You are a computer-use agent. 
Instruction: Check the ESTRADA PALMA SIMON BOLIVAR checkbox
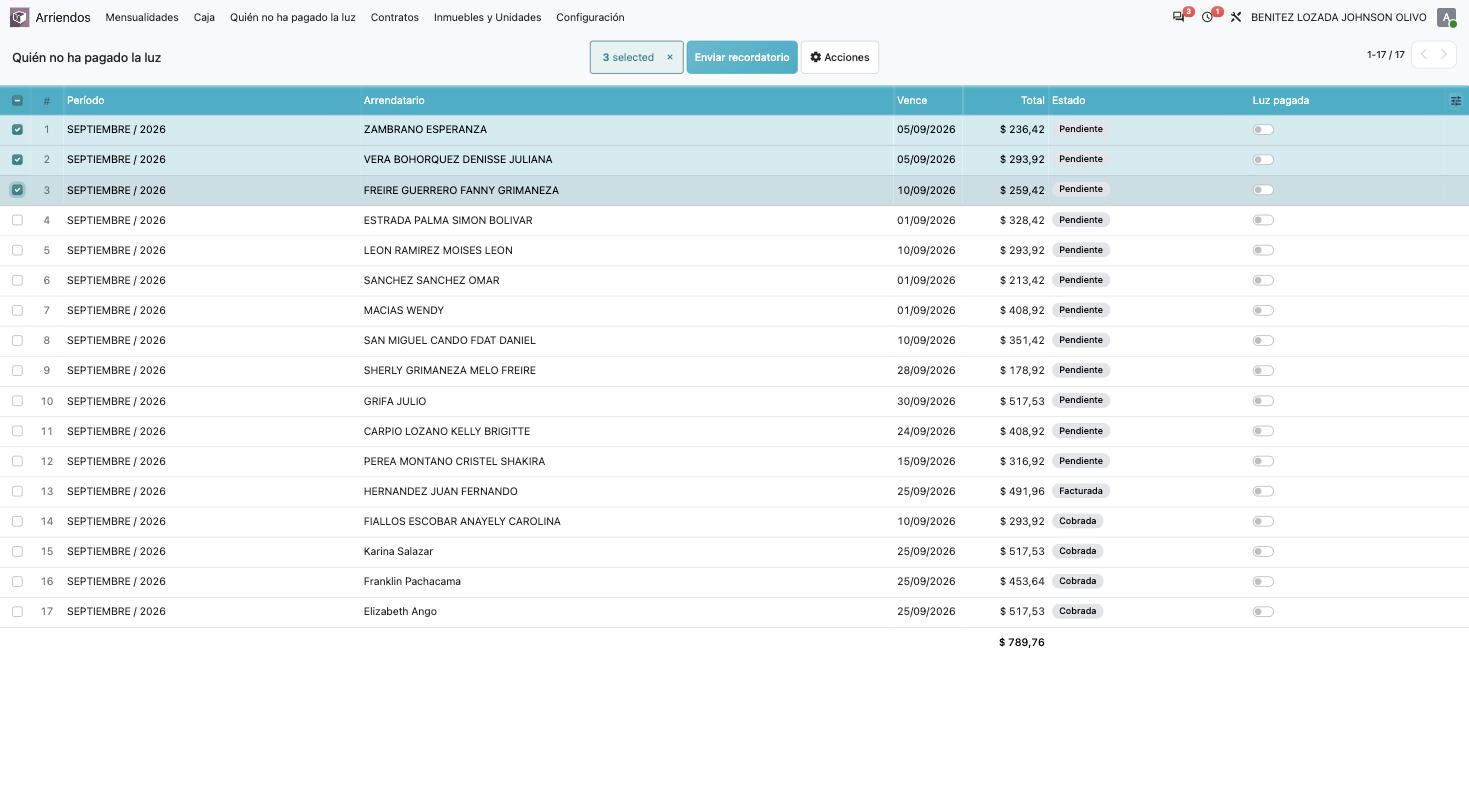point(17,220)
